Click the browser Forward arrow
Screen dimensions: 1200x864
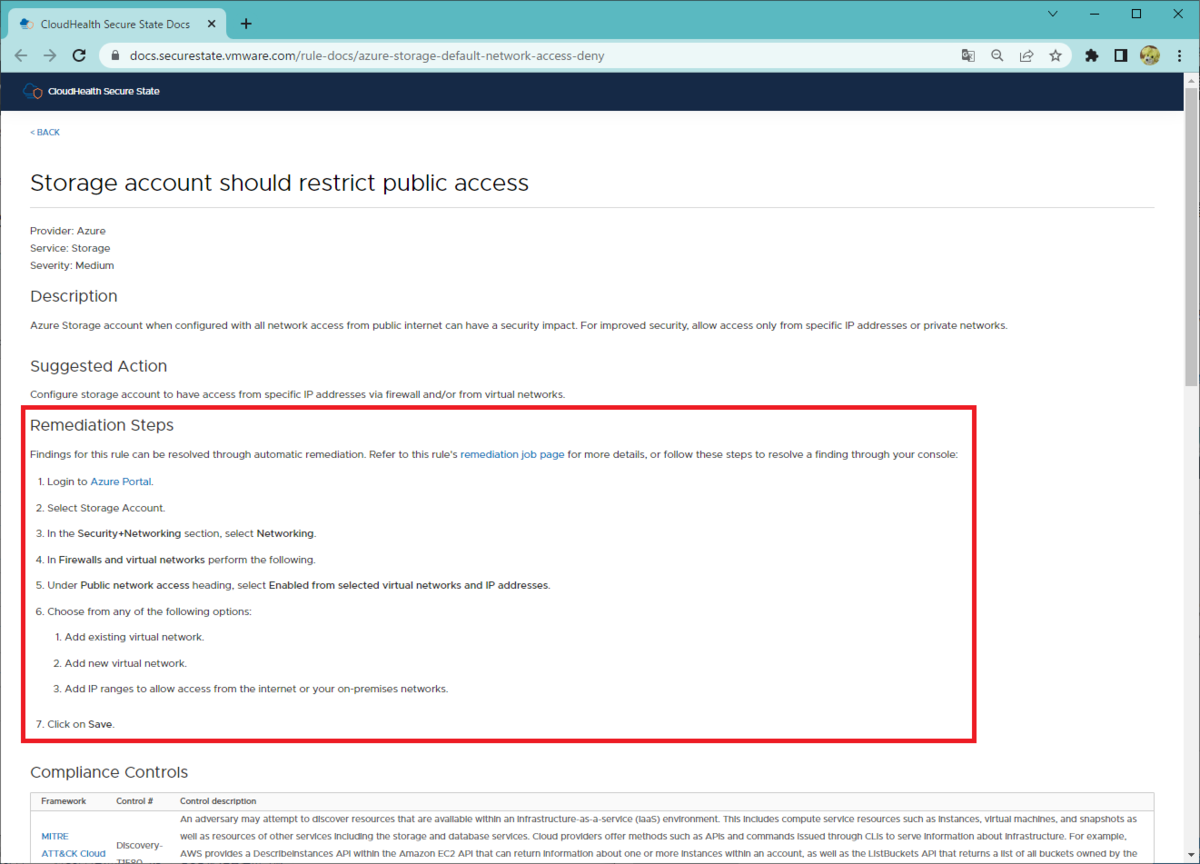(x=51, y=56)
